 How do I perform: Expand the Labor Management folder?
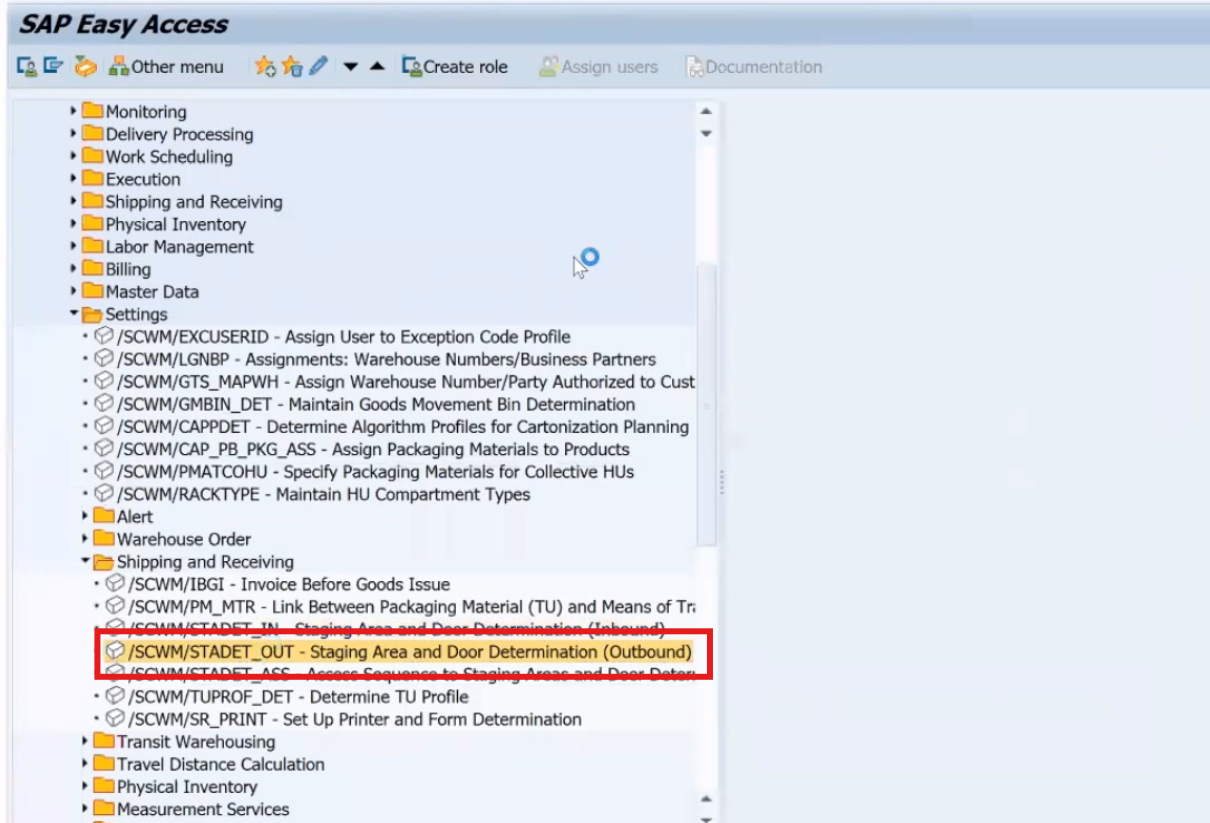point(74,247)
